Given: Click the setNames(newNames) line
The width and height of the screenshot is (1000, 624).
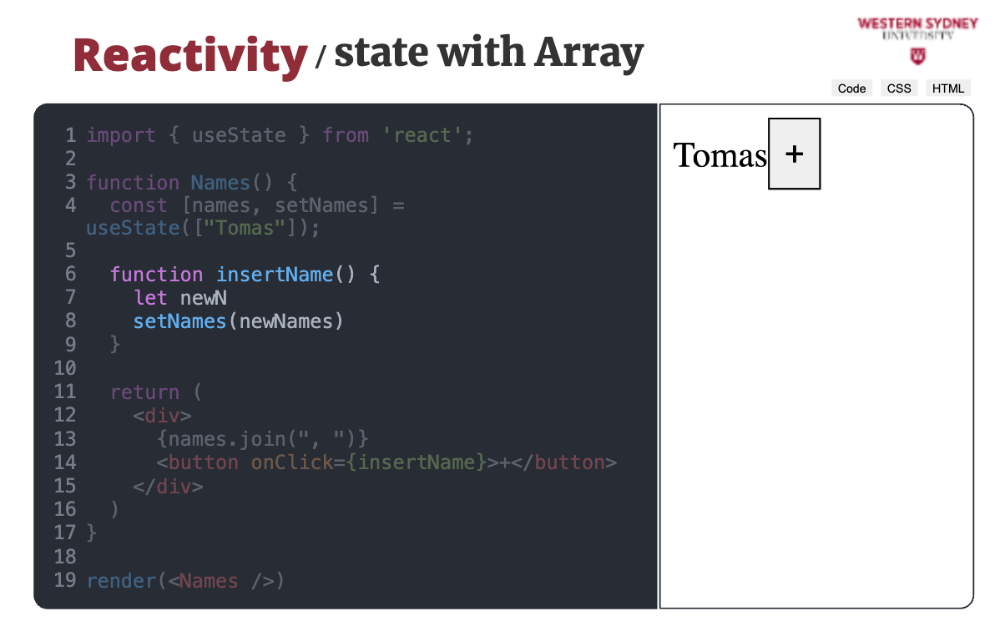Looking at the screenshot, I should point(238,321).
